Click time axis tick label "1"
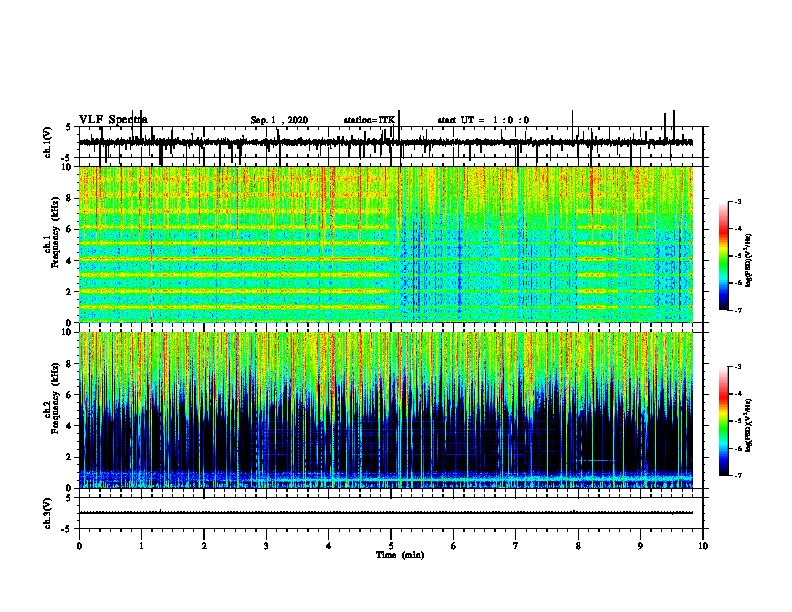This screenshot has height=612, width=792. coord(141,546)
